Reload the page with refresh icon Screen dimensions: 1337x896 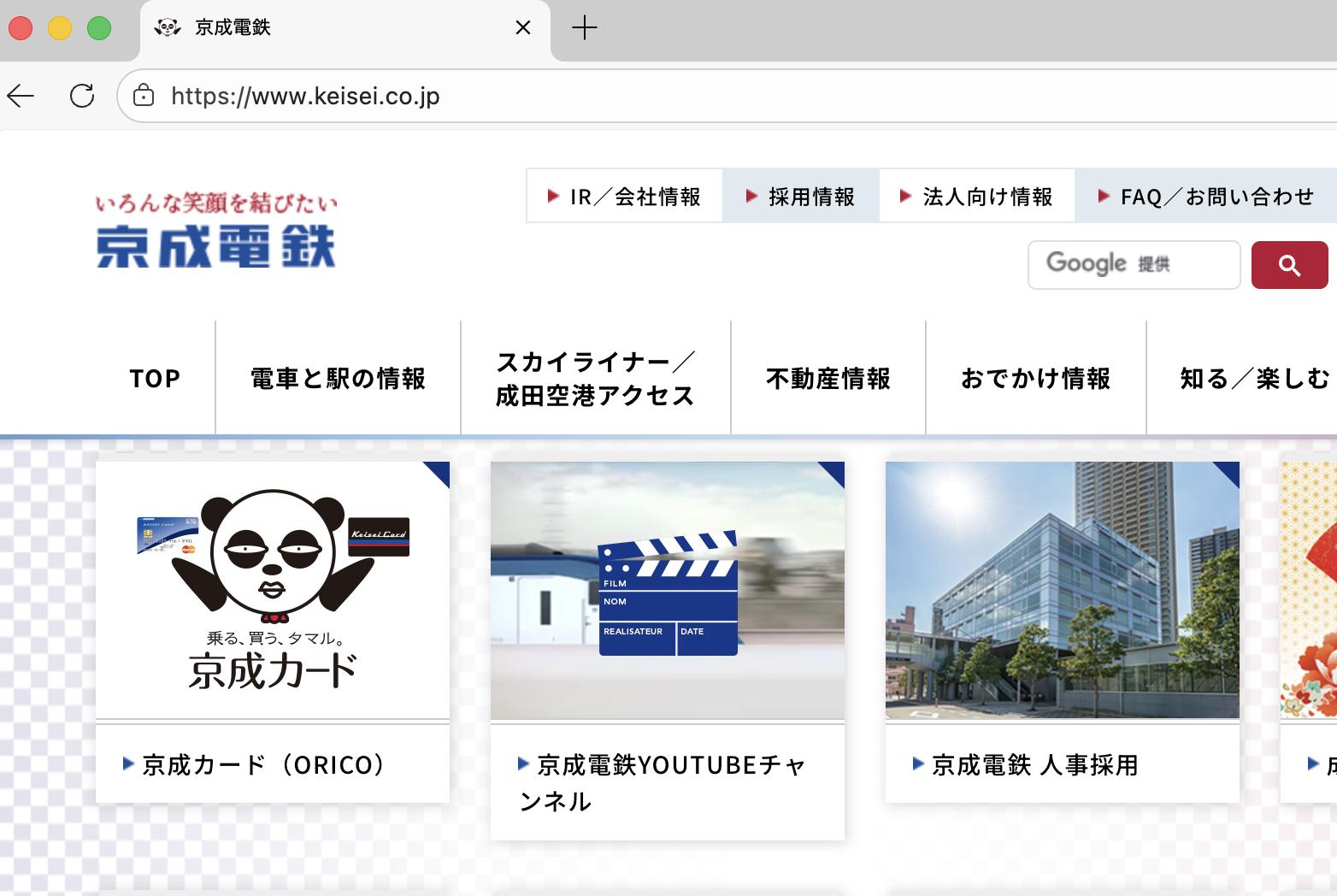point(82,96)
